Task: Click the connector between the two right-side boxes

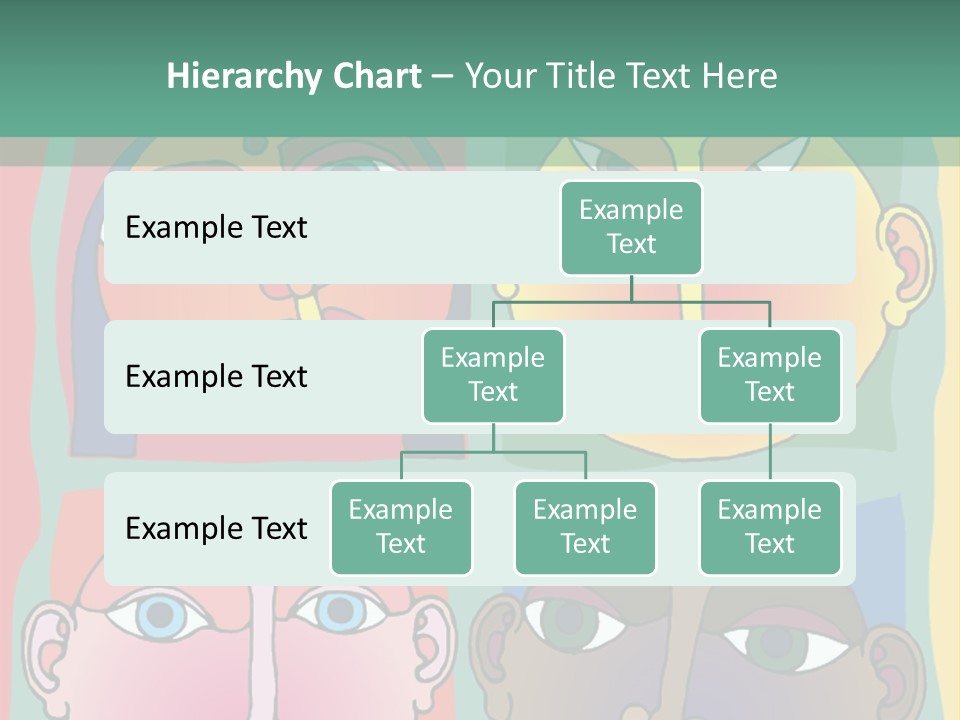Action: pos(770,452)
